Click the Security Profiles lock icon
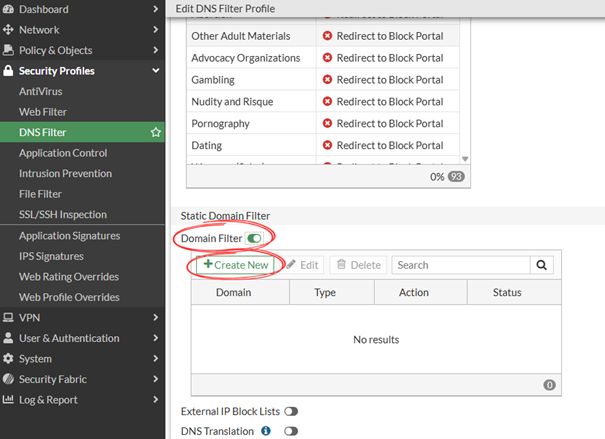 pos(9,71)
